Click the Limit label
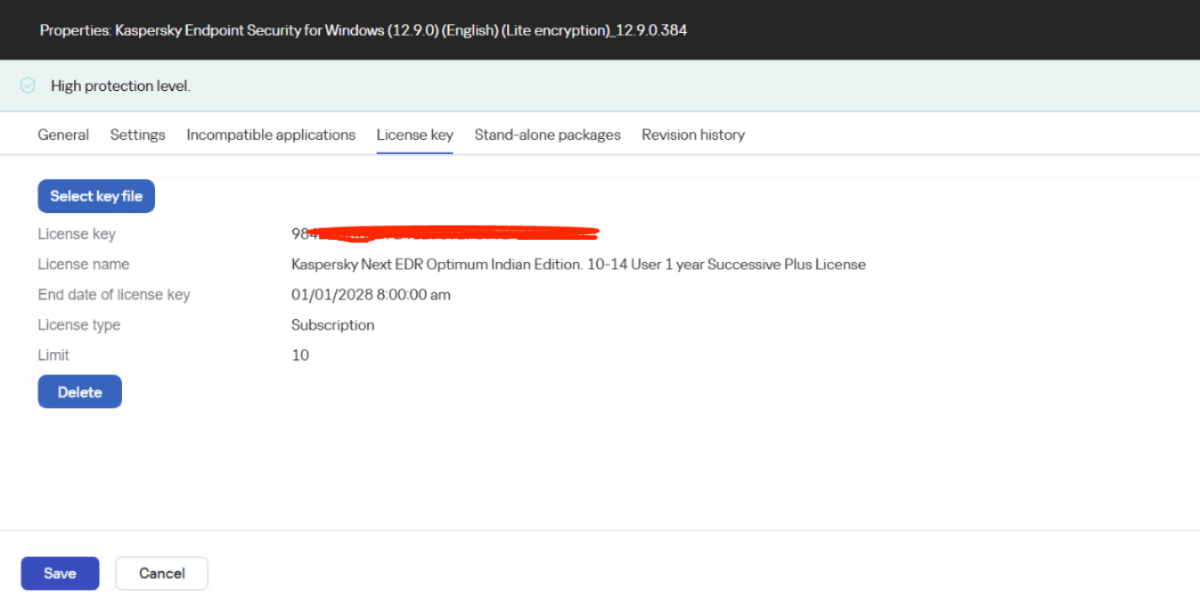This screenshot has height=597, width=1200. pyautogui.click(x=54, y=355)
